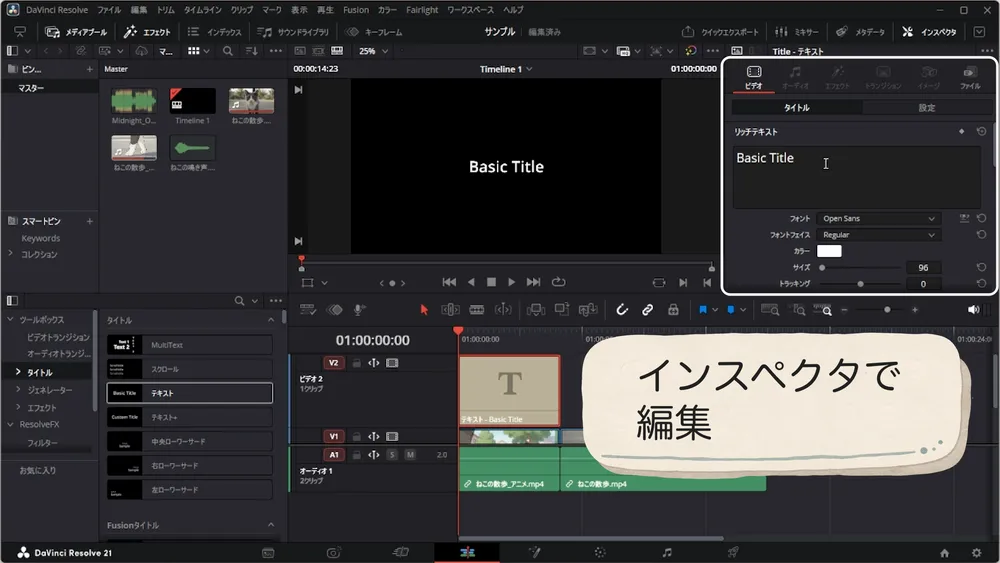The image size is (1000, 563).
Task: Open the インデックス panel
Action: pos(215,32)
